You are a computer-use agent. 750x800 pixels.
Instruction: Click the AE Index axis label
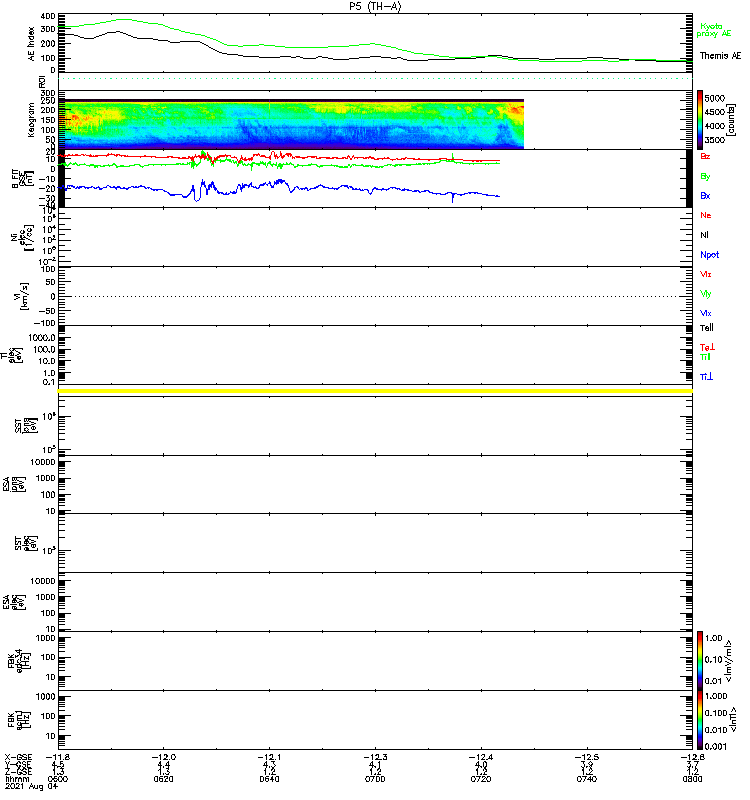31,44
